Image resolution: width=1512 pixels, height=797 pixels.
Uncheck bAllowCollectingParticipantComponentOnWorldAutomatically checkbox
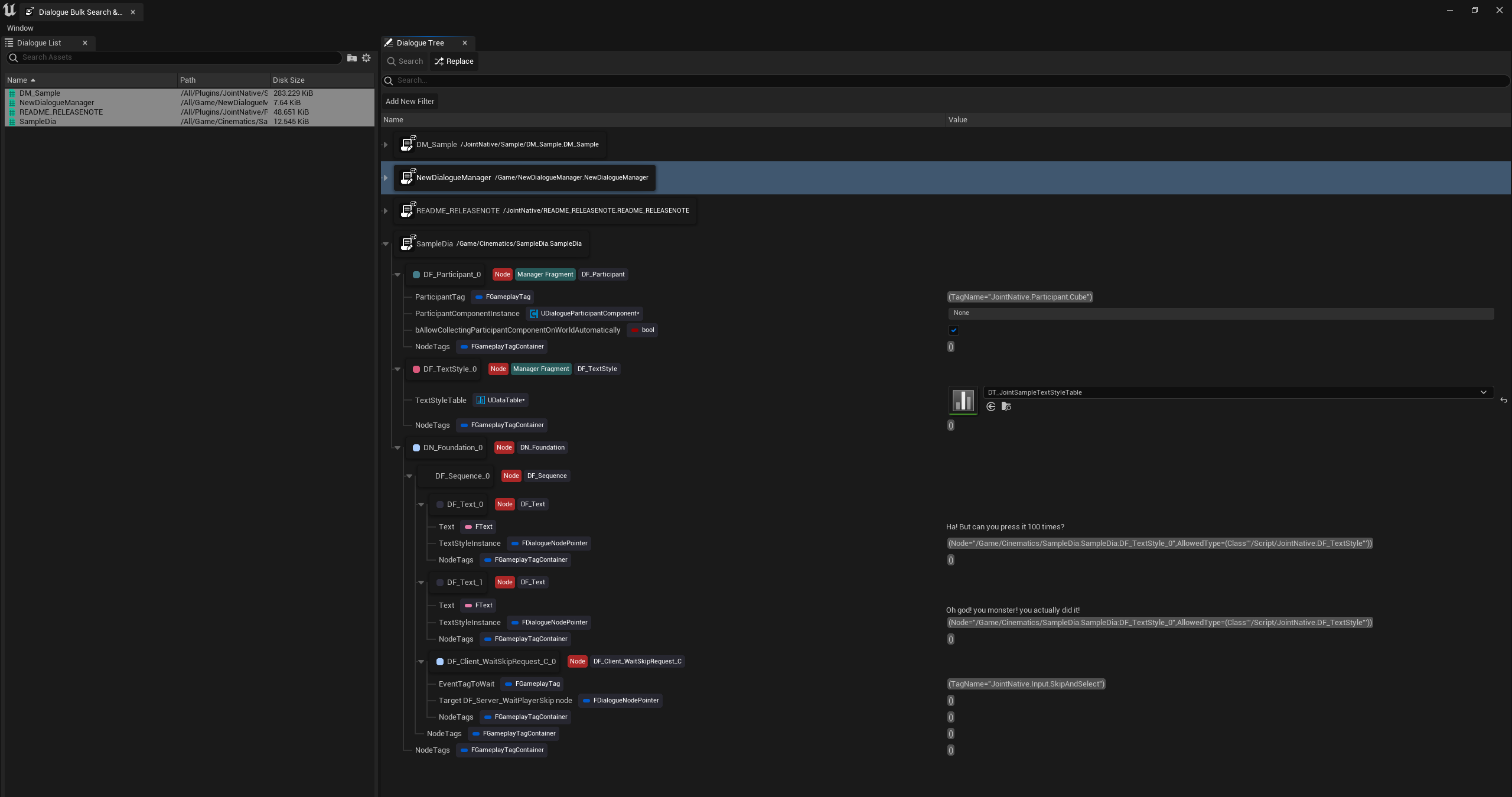click(953, 330)
